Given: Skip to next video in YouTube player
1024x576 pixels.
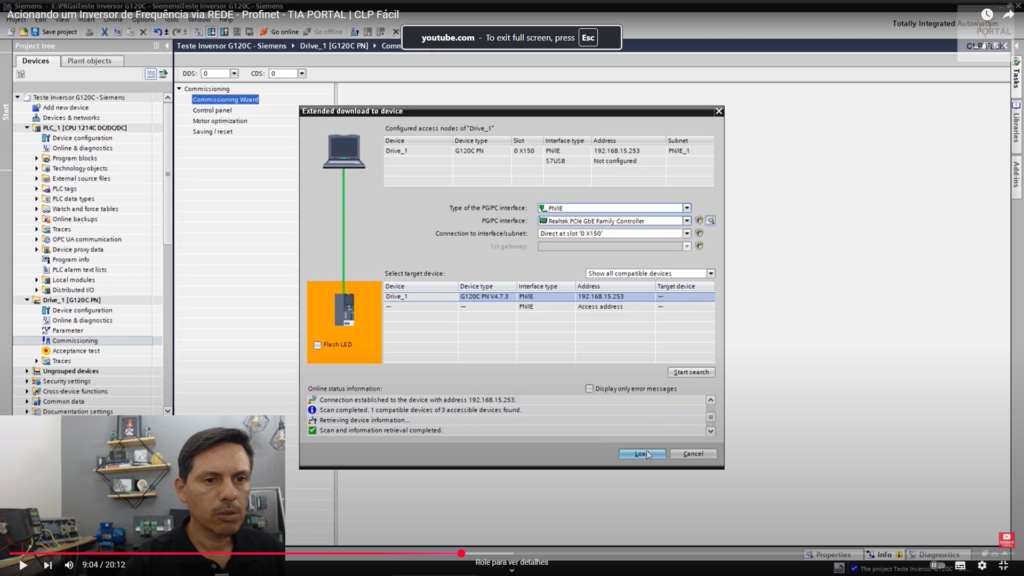Looking at the screenshot, I should pos(48,565).
